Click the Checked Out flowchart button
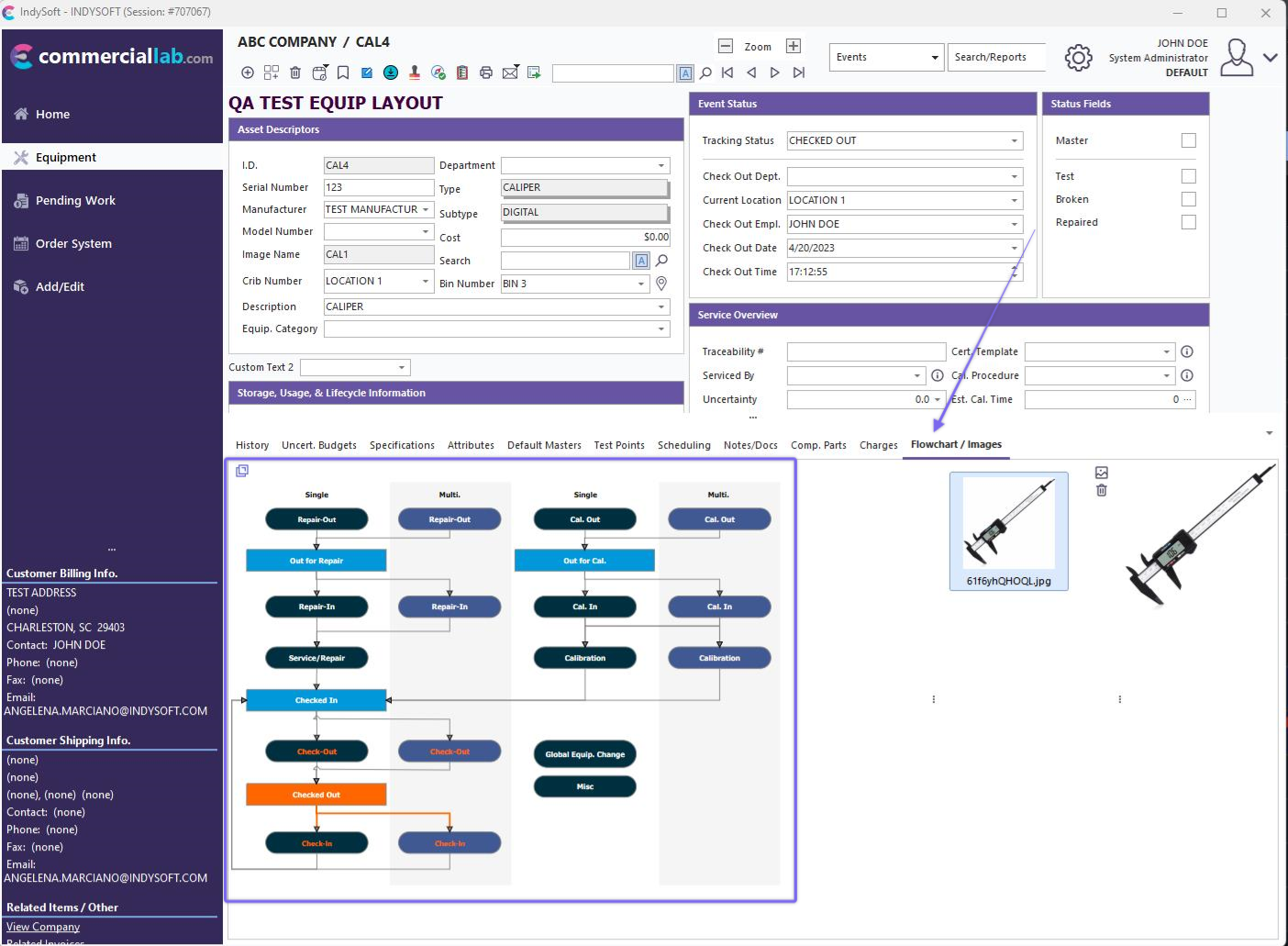 316,795
